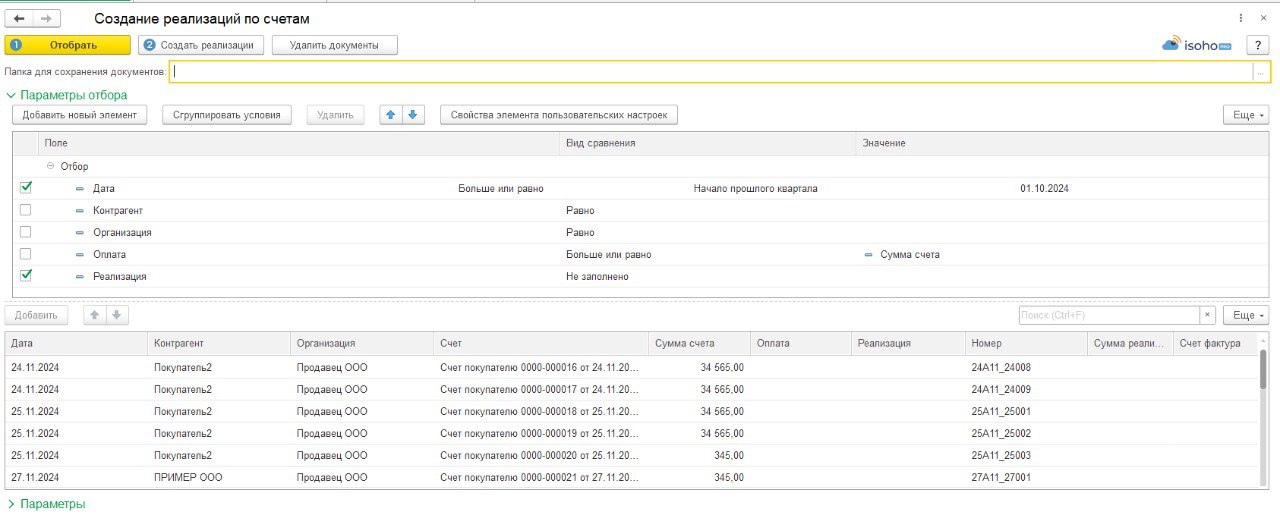Viewport: 1280px width, 515px height.
Task: Click the Отобрать button
Action: click(x=68, y=45)
